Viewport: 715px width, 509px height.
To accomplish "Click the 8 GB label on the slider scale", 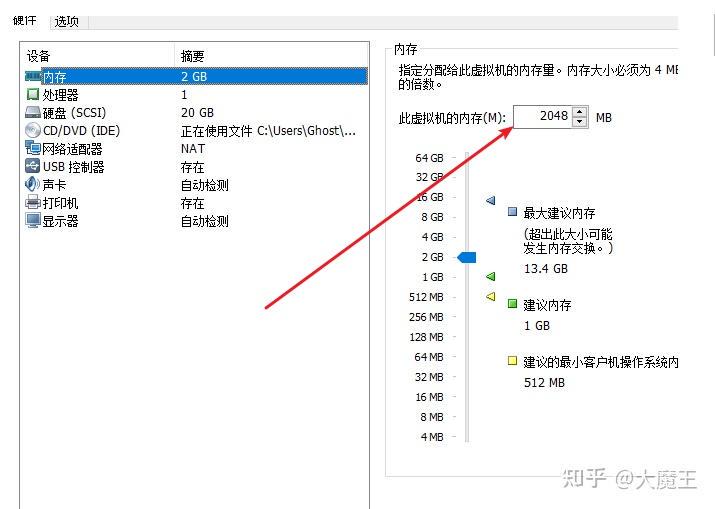I will click(x=432, y=217).
